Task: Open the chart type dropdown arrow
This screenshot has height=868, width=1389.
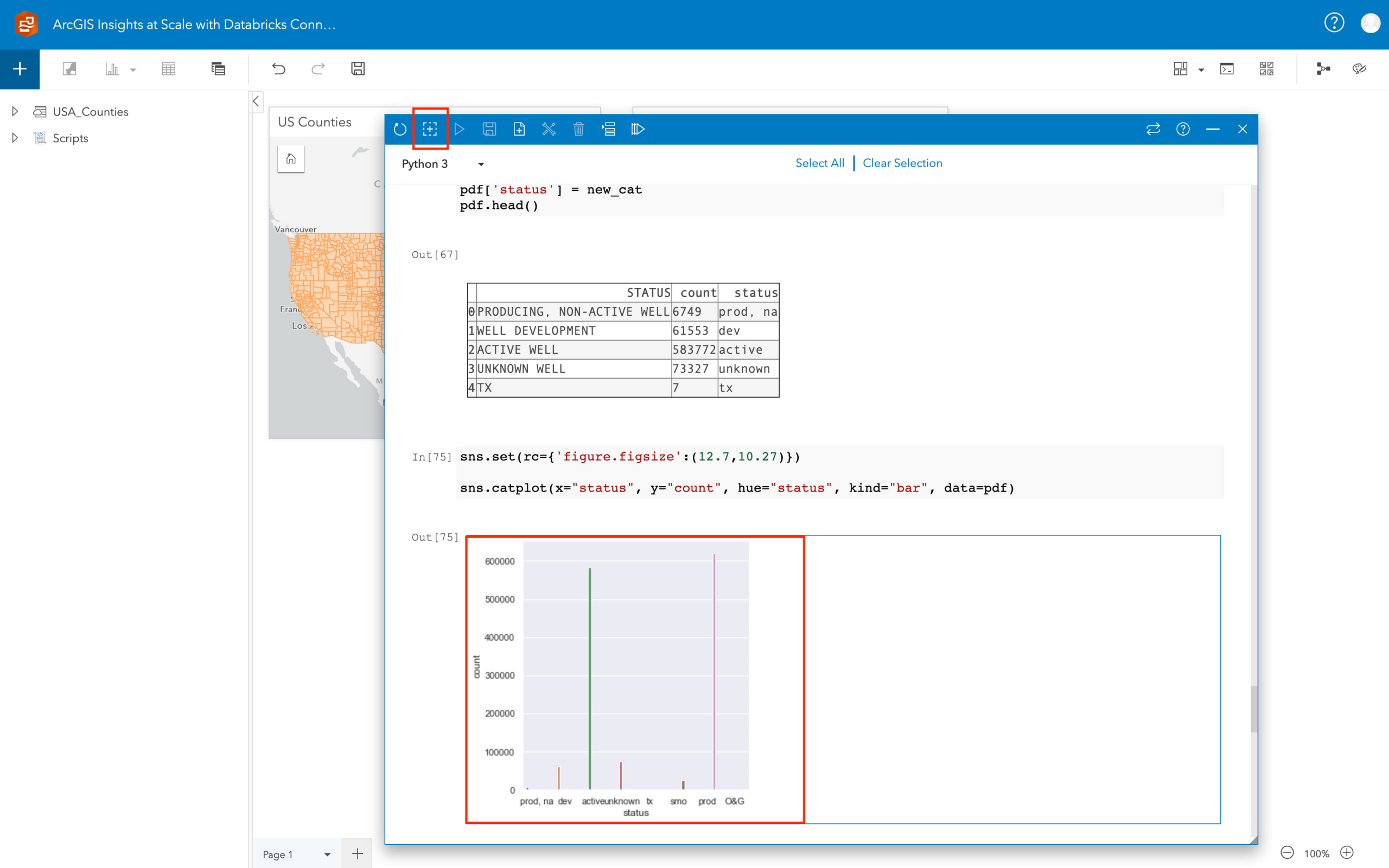Action: (x=133, y=69)
